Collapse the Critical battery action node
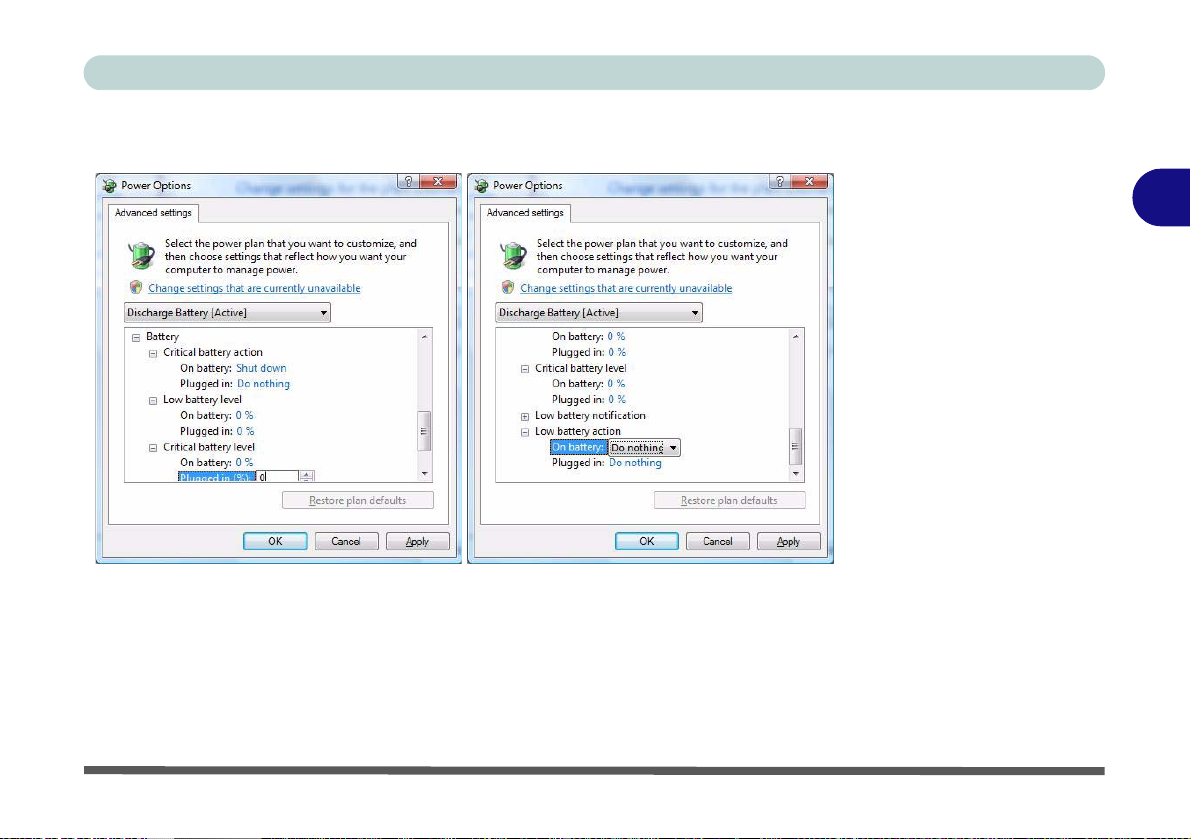Image resolution: width=1191 pixels, height=839 pixels. [x=153, y=353]
